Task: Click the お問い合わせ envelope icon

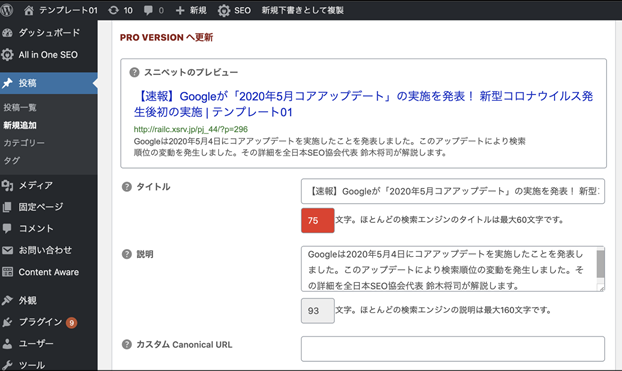Action: point(7,250)
